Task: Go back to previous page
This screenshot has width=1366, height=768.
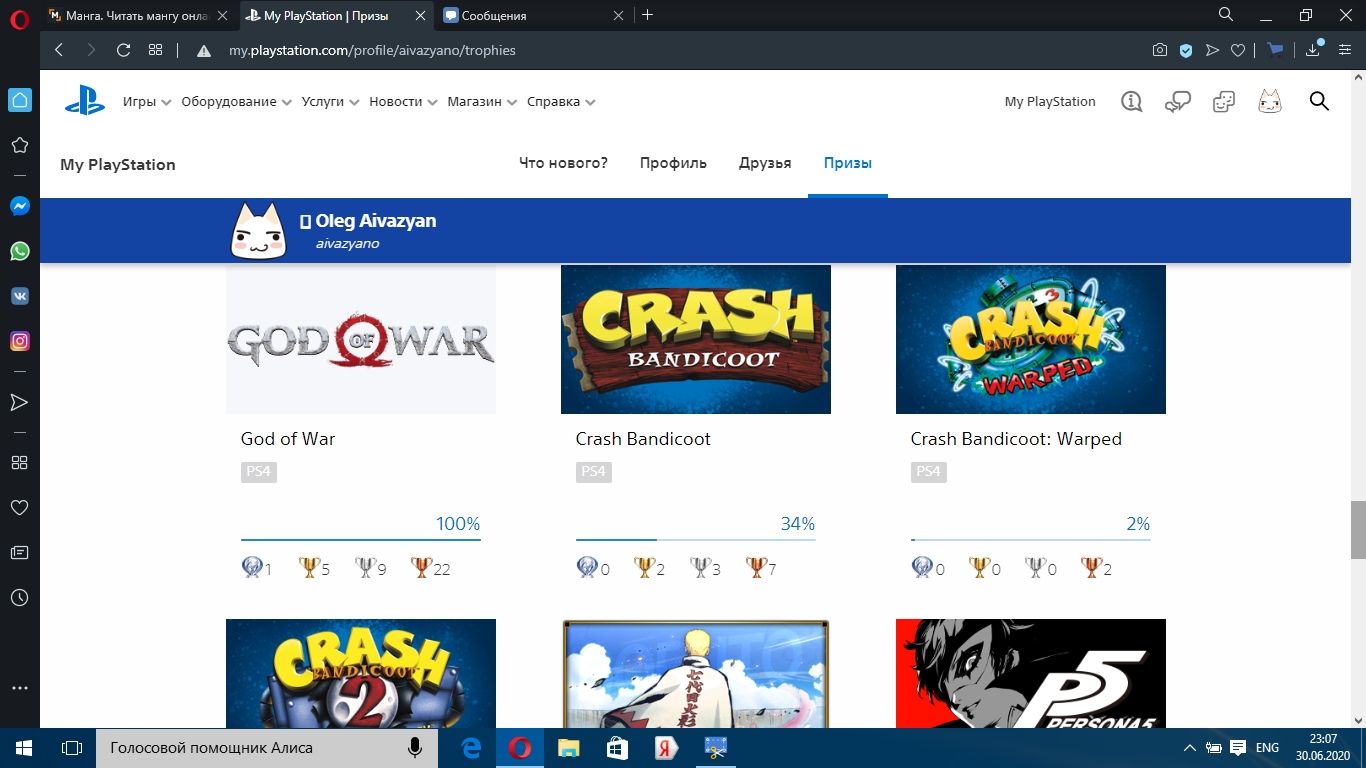Action: coord(58,50)
